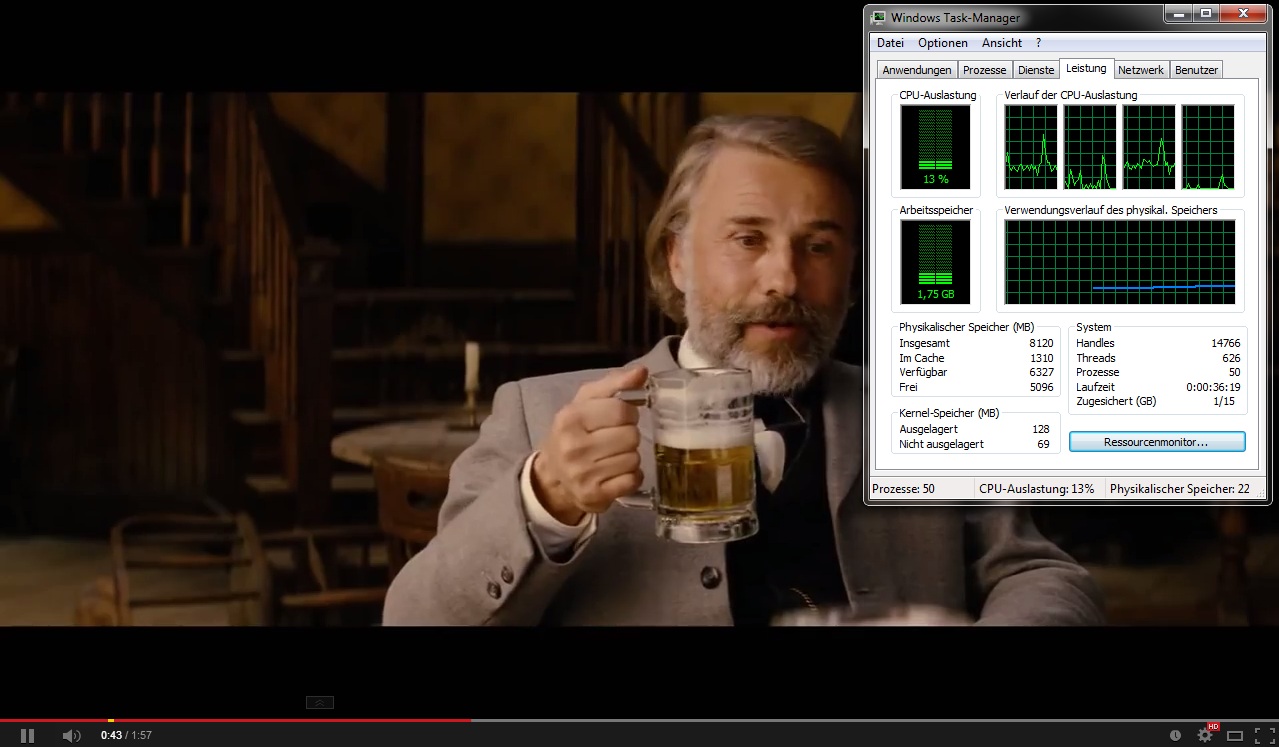Click the Threads value 626
1279x747 pixels.
[x=1231, y=358]
